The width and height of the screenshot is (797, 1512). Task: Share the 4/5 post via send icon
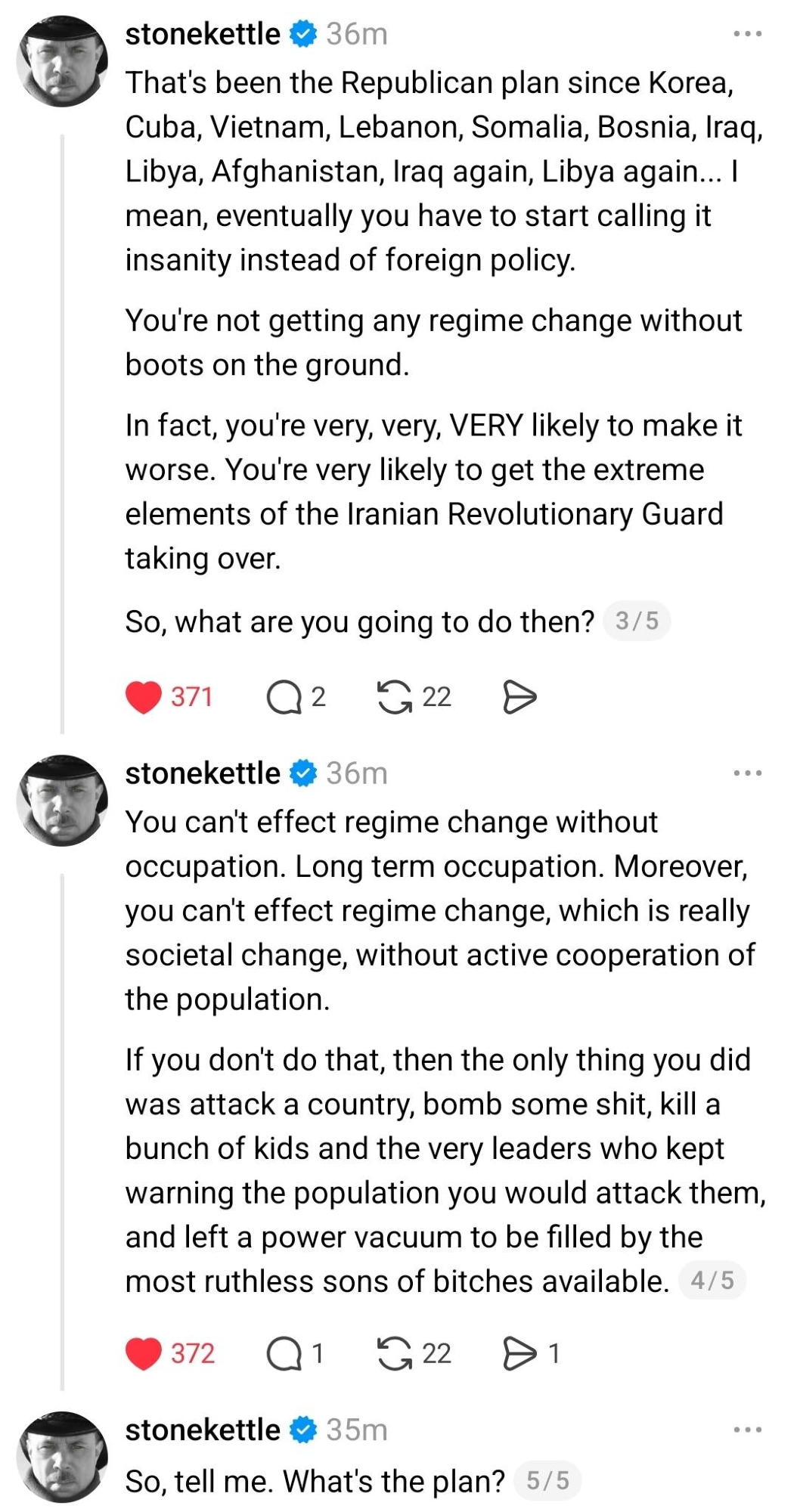[519, 1352]
